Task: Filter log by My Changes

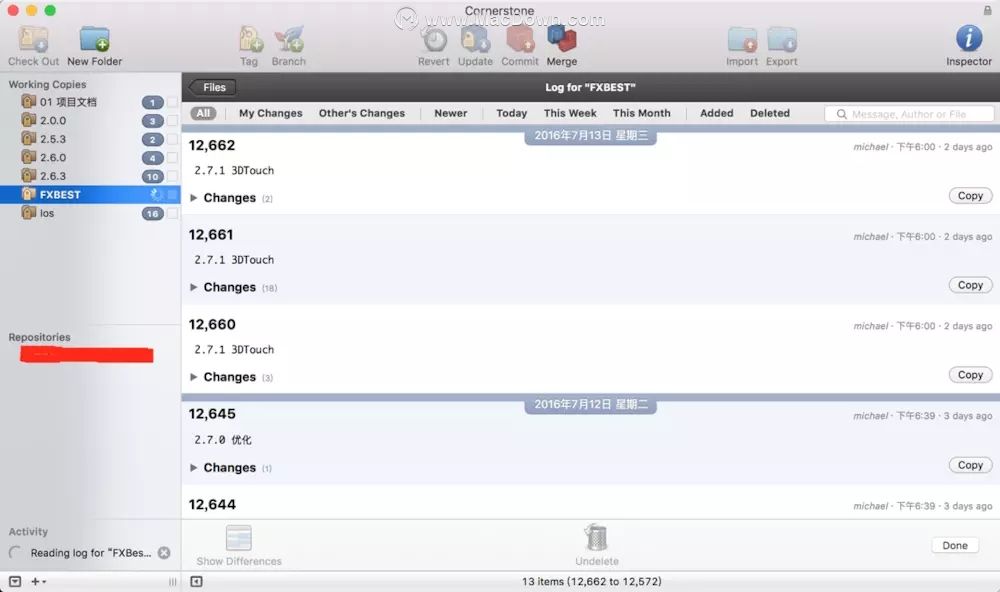Action: coord(270,113)
